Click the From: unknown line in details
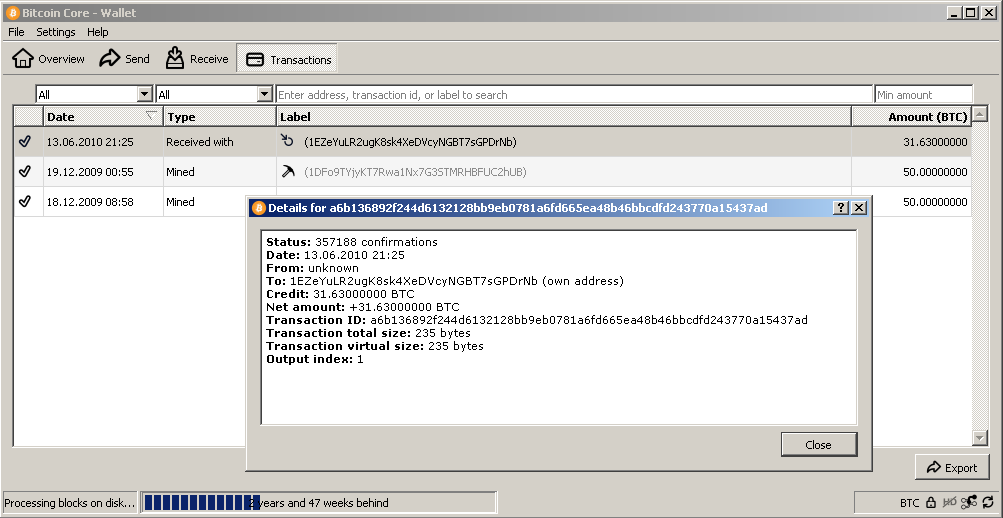Screen dimensions: 1003x518 pos(312,268)
